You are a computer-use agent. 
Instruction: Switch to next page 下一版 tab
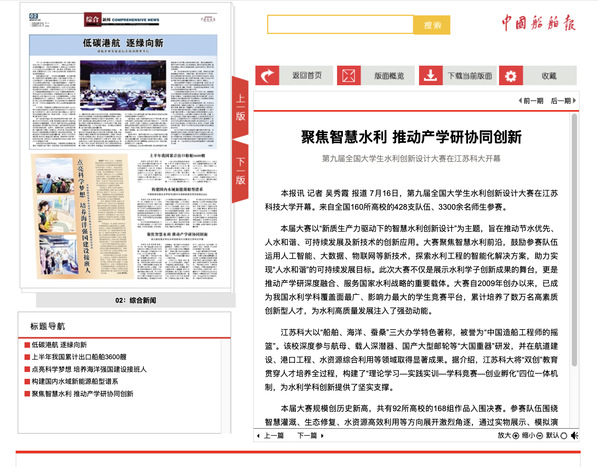tap(240, 172)
